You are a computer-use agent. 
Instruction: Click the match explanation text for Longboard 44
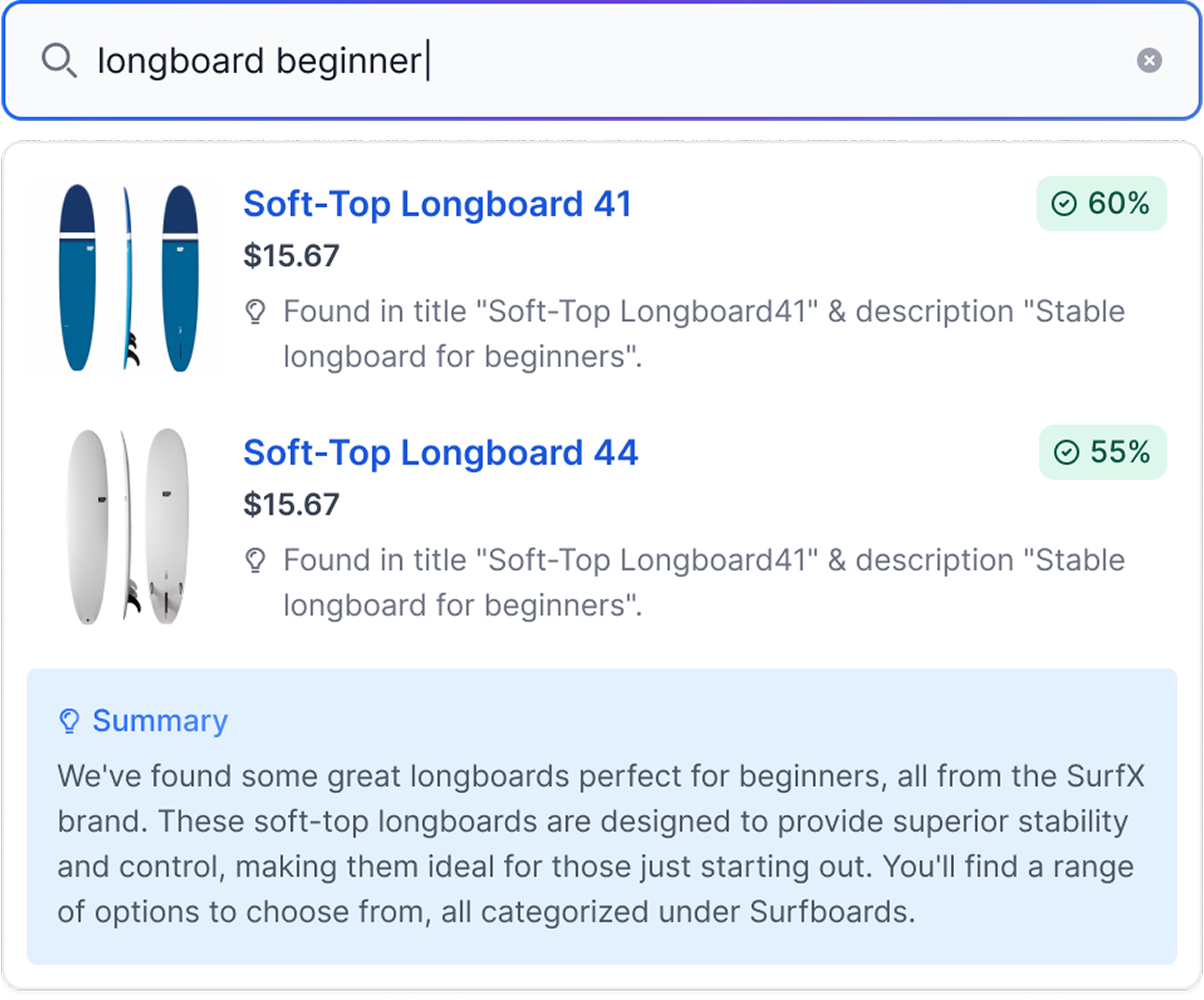pyautogui.click(x=704, y=583)
